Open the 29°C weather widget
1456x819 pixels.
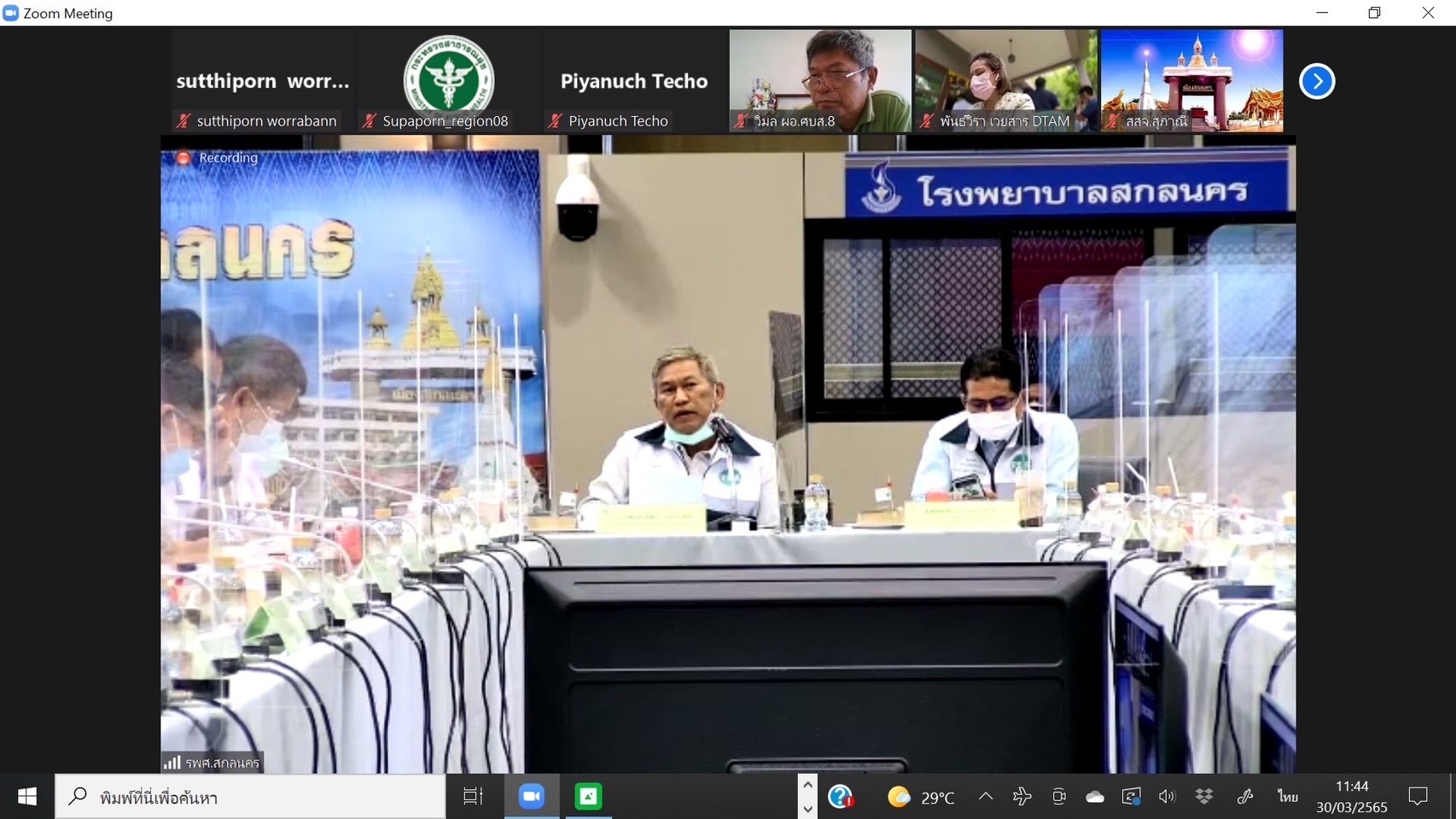pyautogui.click(x=921, y=797)
